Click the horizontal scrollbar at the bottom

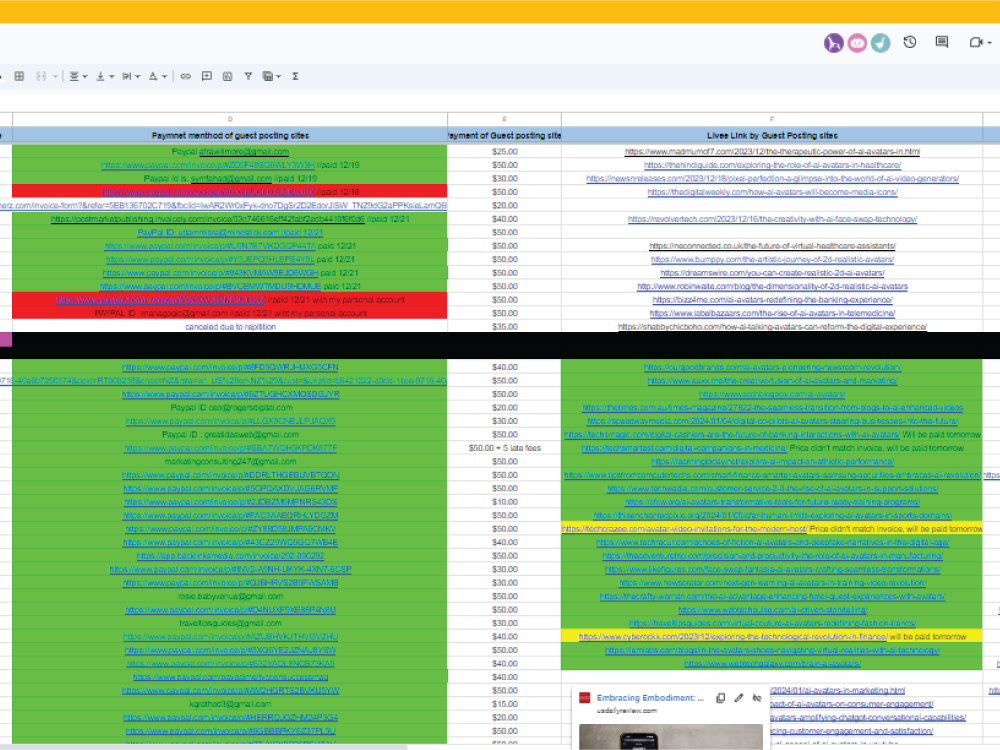(204, 747)
